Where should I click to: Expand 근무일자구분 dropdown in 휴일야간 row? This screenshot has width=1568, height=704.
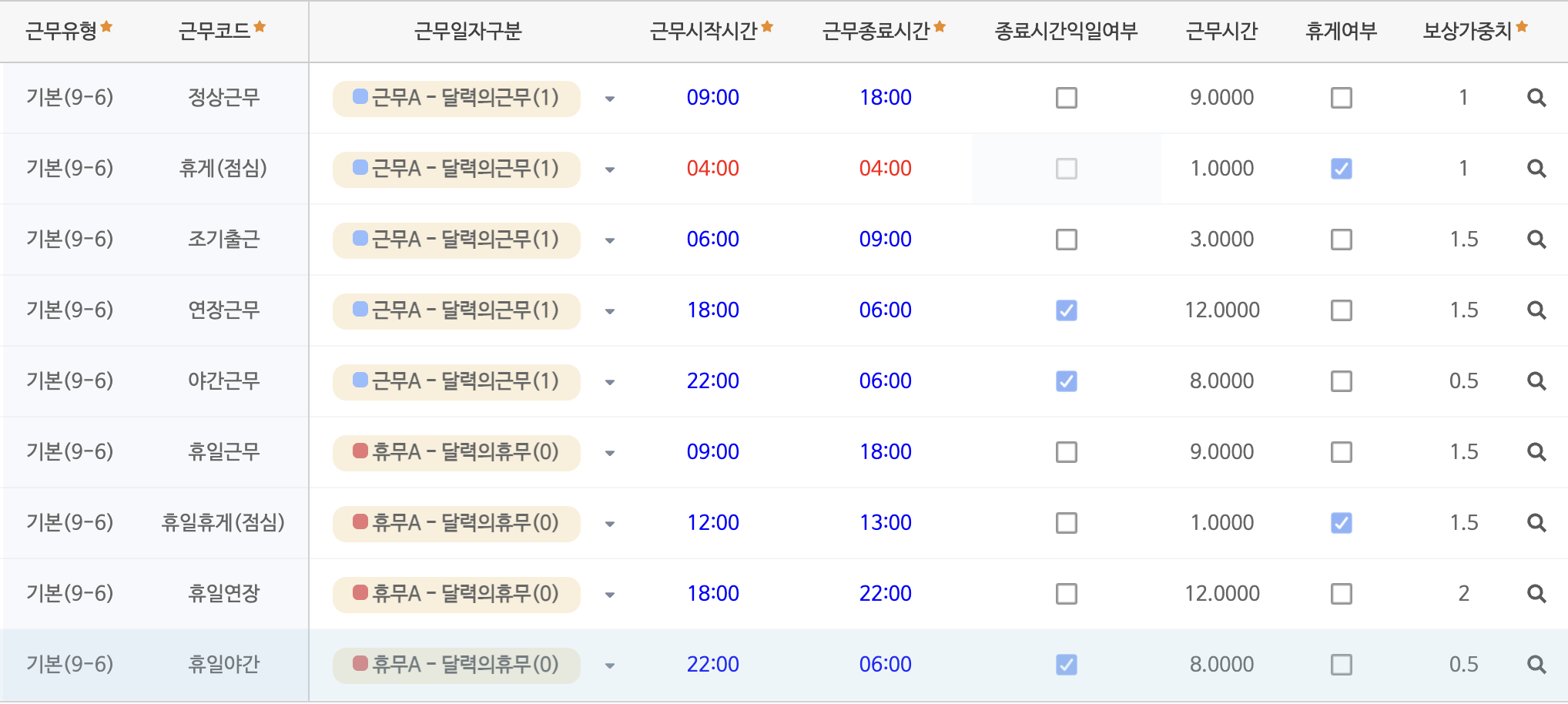click(610, 665)
